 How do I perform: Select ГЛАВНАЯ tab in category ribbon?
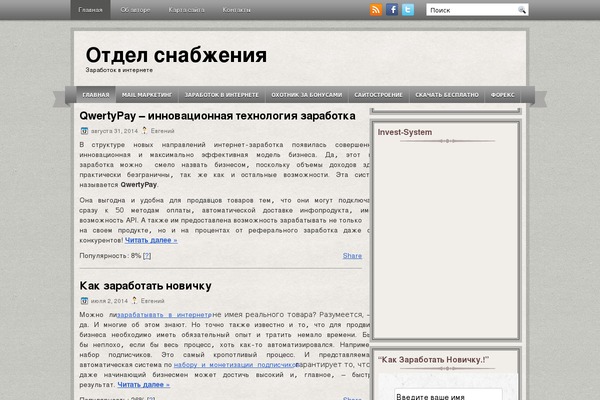[x=96, y=95]
